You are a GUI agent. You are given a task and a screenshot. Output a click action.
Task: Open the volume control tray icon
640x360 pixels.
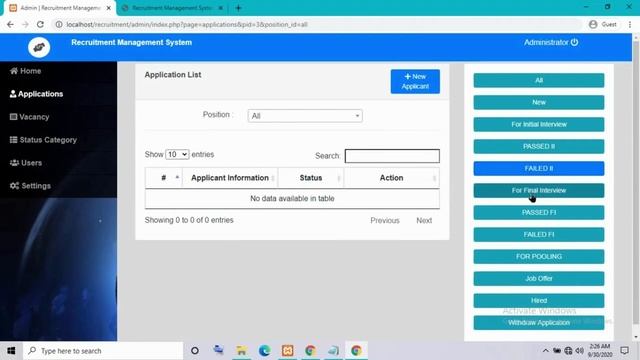point(580,351)
